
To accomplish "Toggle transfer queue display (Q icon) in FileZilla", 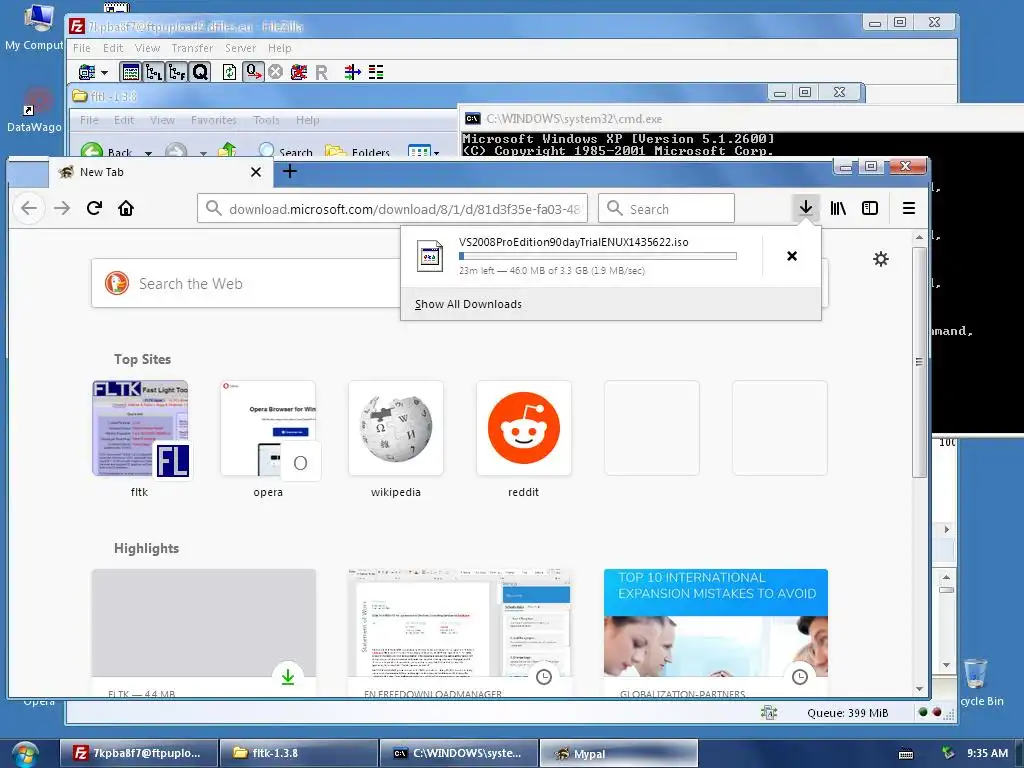I will [200, 72].
